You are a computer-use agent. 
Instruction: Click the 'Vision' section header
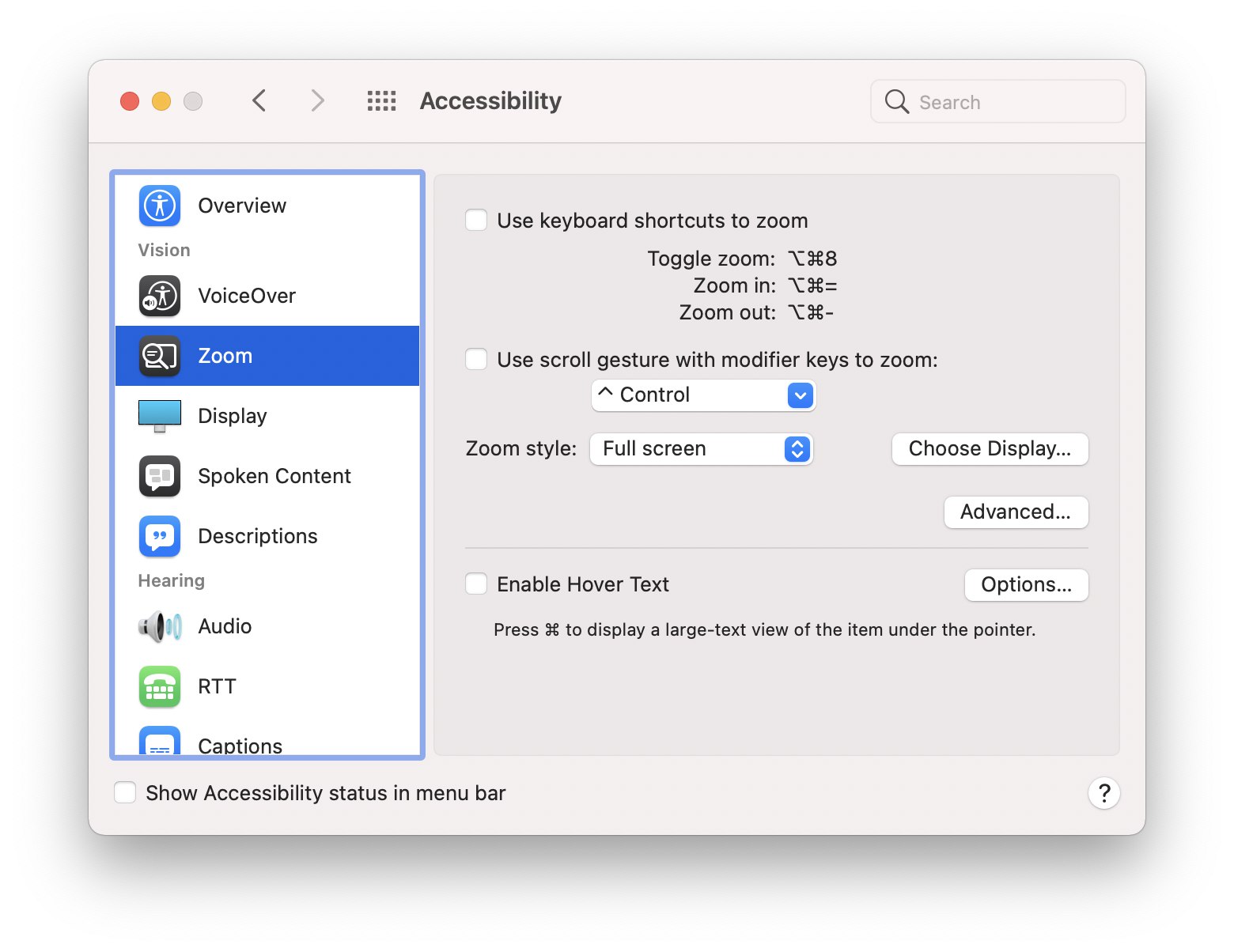coord(164,250)
